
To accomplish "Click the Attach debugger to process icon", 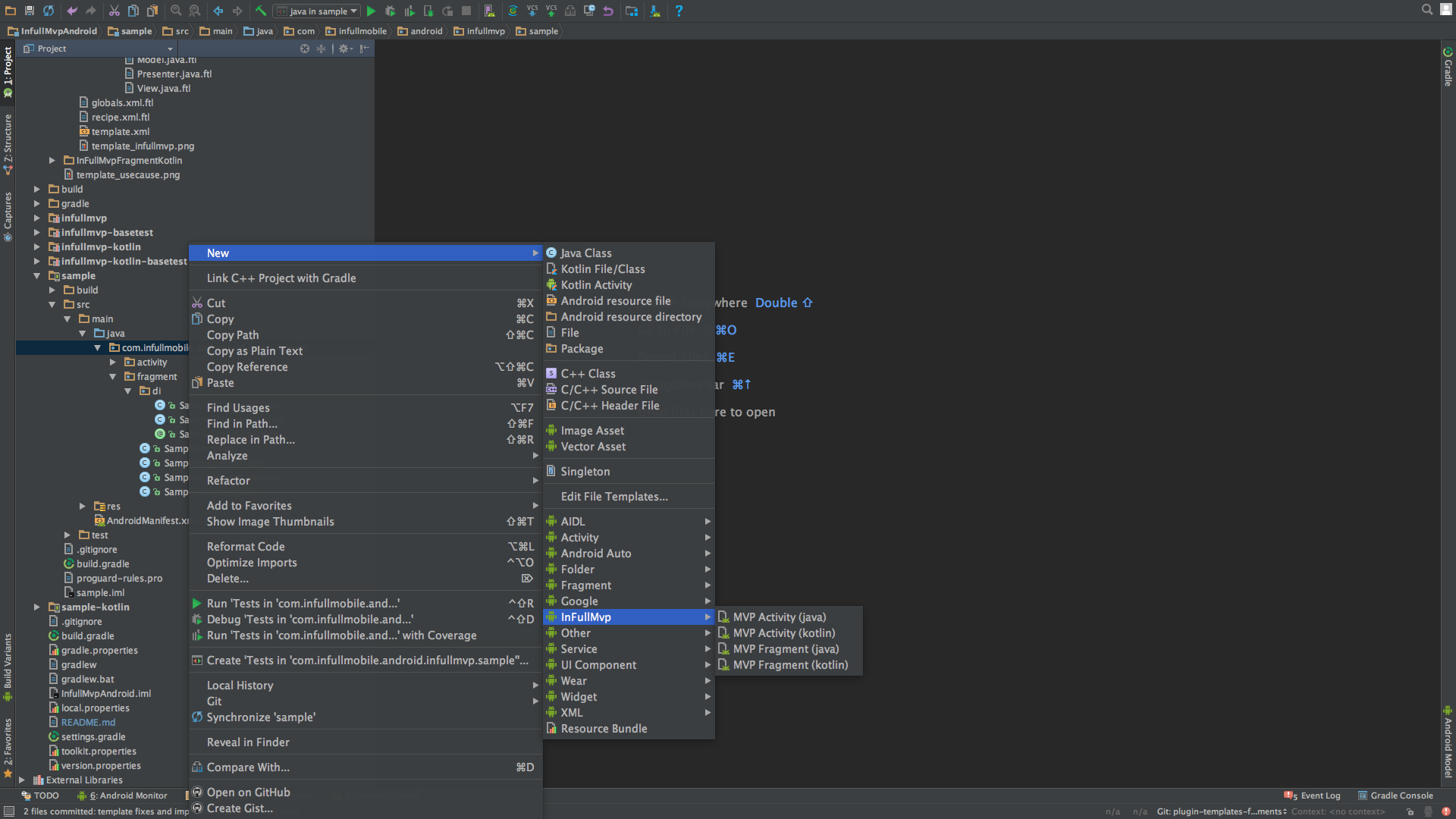I will click(428, 11).
